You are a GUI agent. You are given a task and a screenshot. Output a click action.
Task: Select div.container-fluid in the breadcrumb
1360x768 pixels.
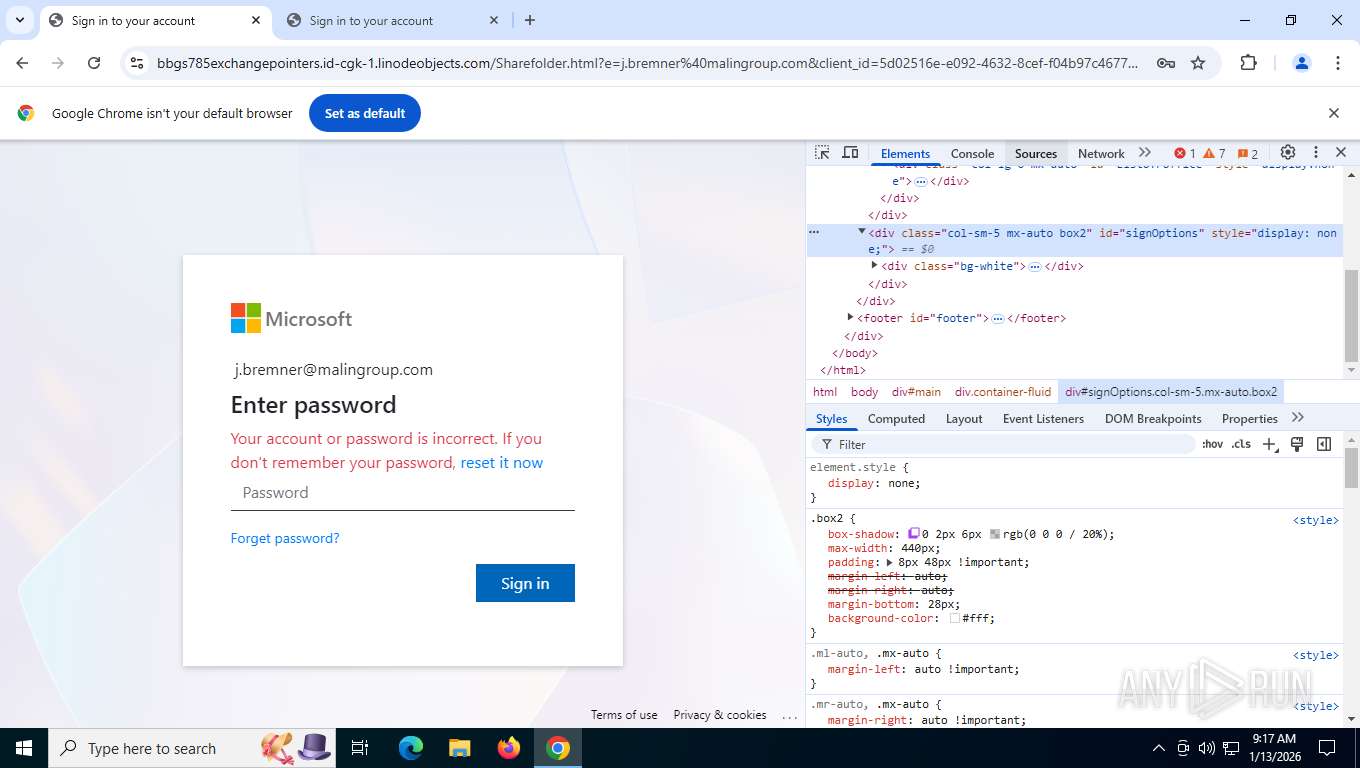(x=1003, y=392)
